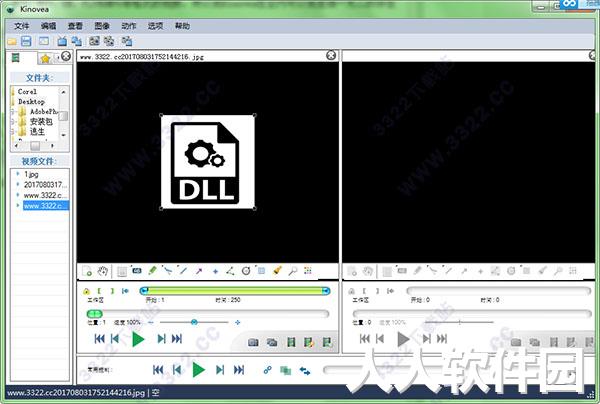Select the Angle tool in left screen
This screenshot has width=600, height=404.
point(230,271)
